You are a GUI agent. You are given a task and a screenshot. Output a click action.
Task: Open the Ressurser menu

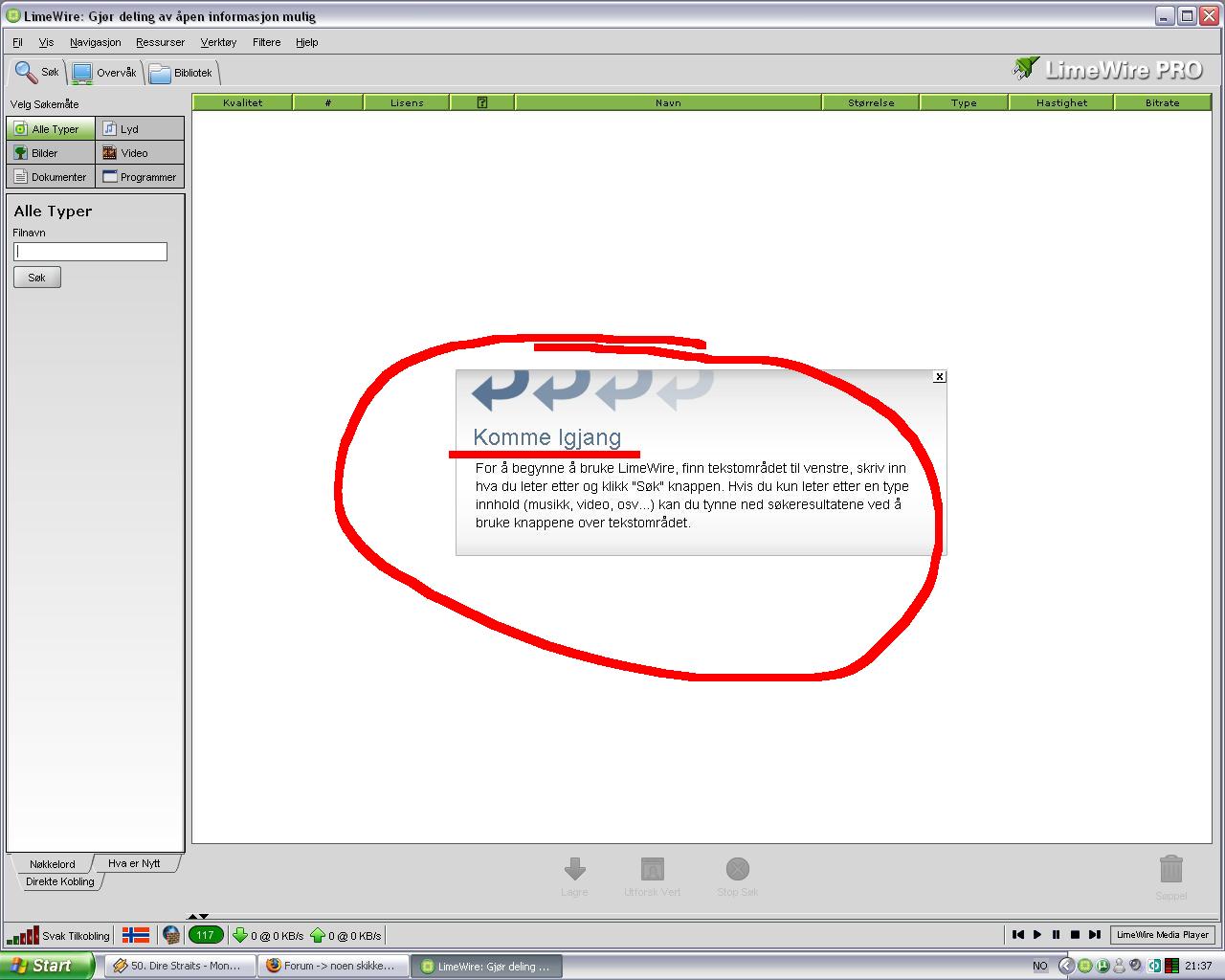tap(160, 42)
